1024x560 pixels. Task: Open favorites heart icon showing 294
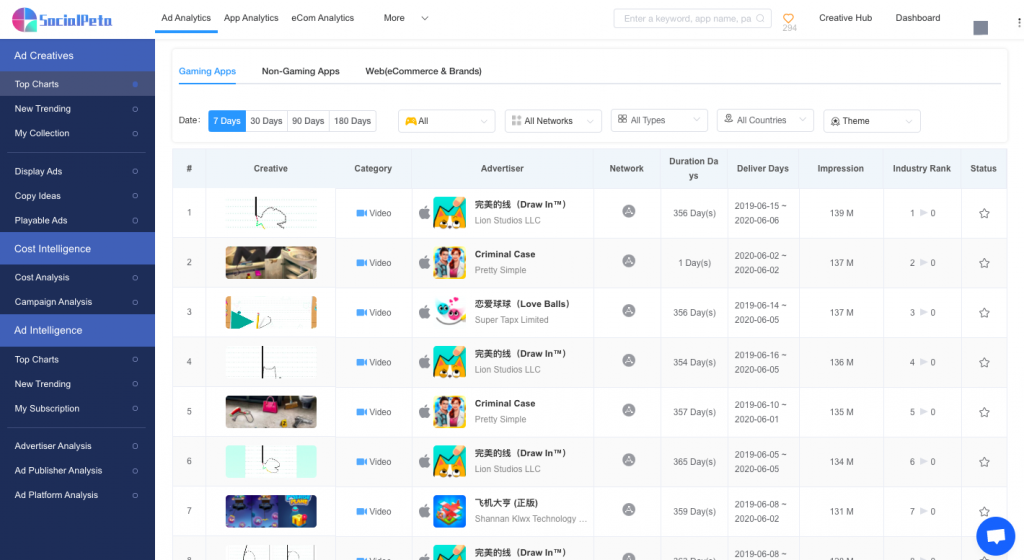tap(788, 18)
